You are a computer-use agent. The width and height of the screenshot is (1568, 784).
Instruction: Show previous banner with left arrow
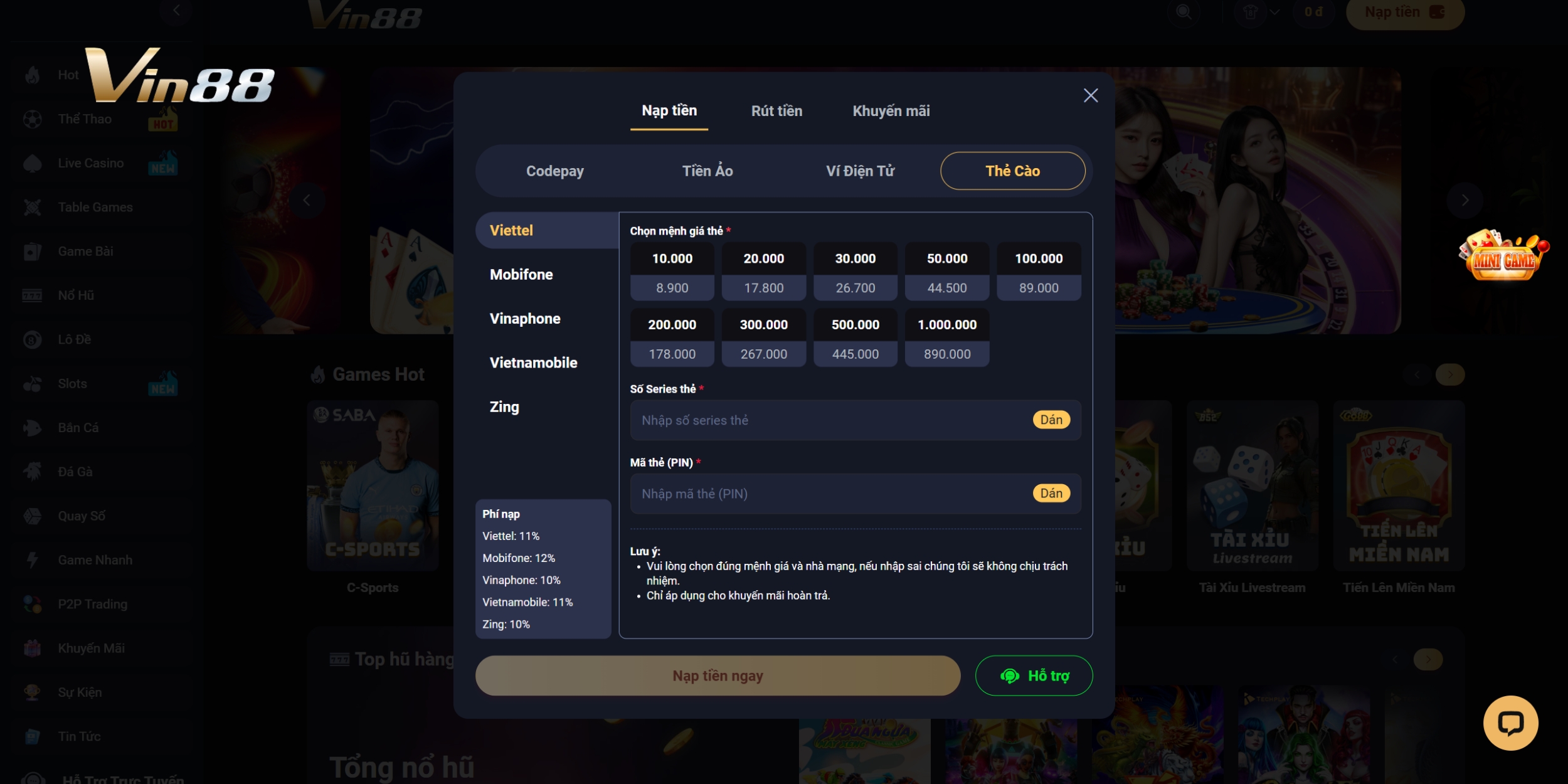pyautogui.click(x=307, y=200)
